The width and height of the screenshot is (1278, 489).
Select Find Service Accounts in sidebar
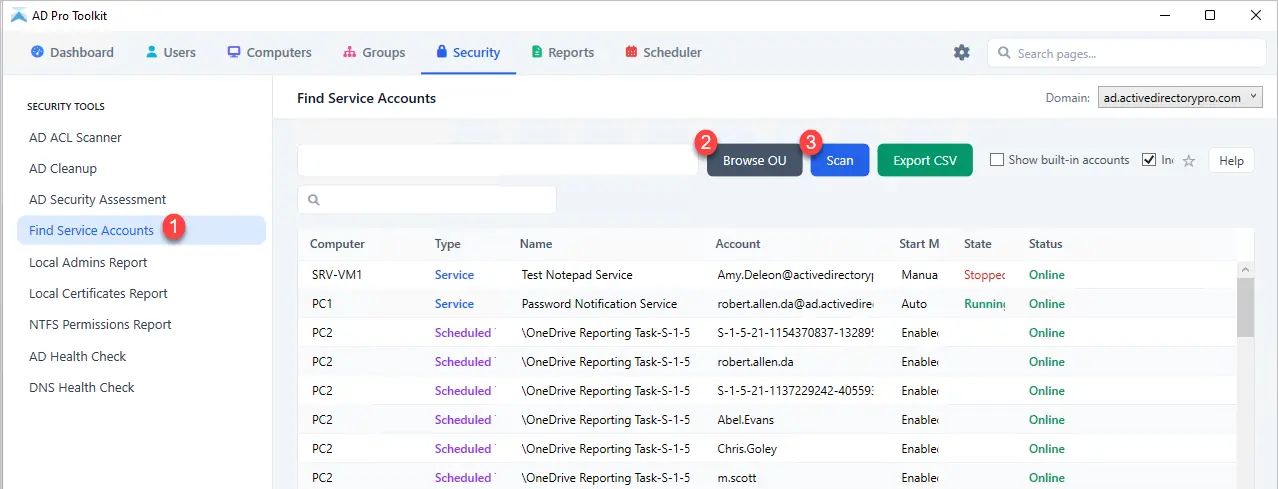141,230
